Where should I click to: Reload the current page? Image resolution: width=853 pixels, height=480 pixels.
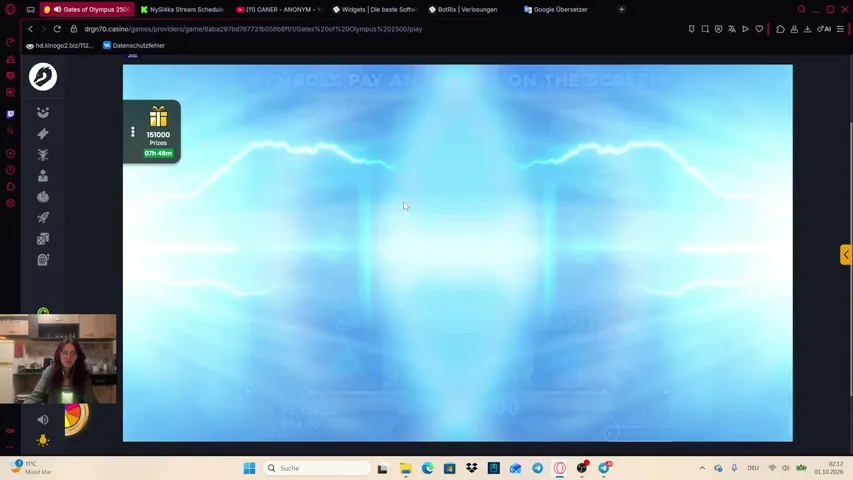coord(57,29)
